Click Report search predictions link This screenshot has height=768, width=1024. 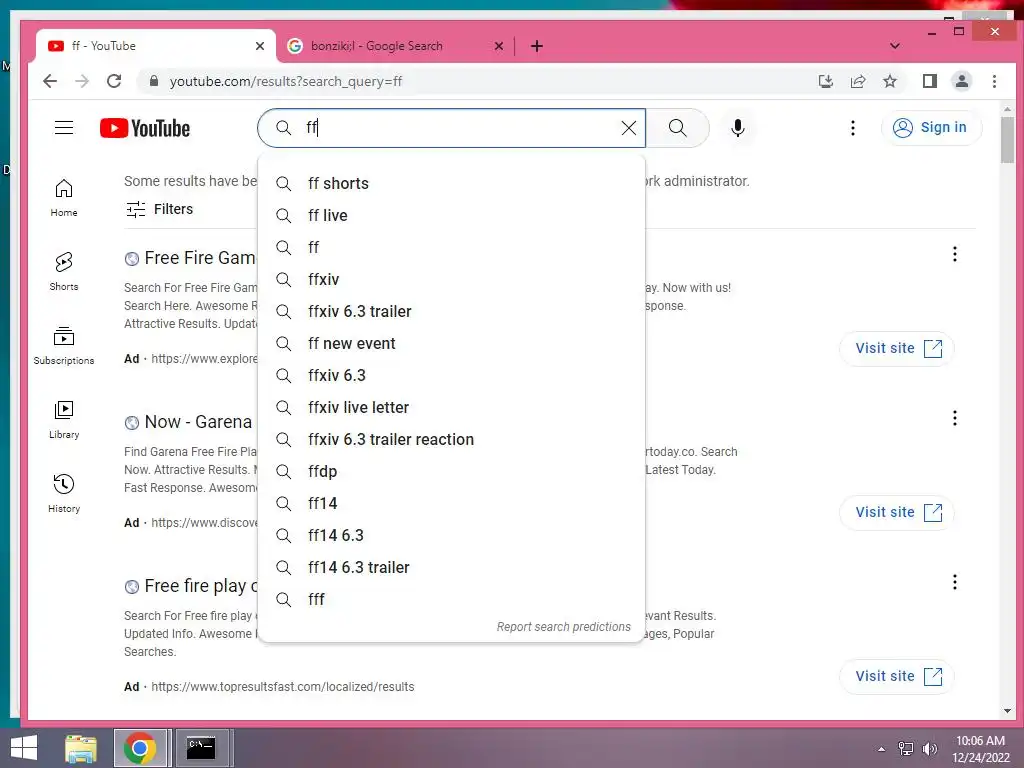[x=564, y=627]
